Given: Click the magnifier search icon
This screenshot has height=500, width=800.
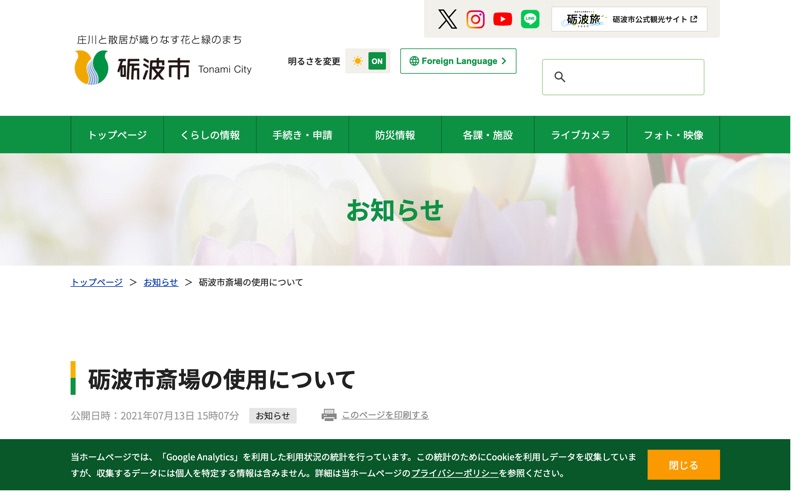Looking at the screenshot, I should (560, 77).
